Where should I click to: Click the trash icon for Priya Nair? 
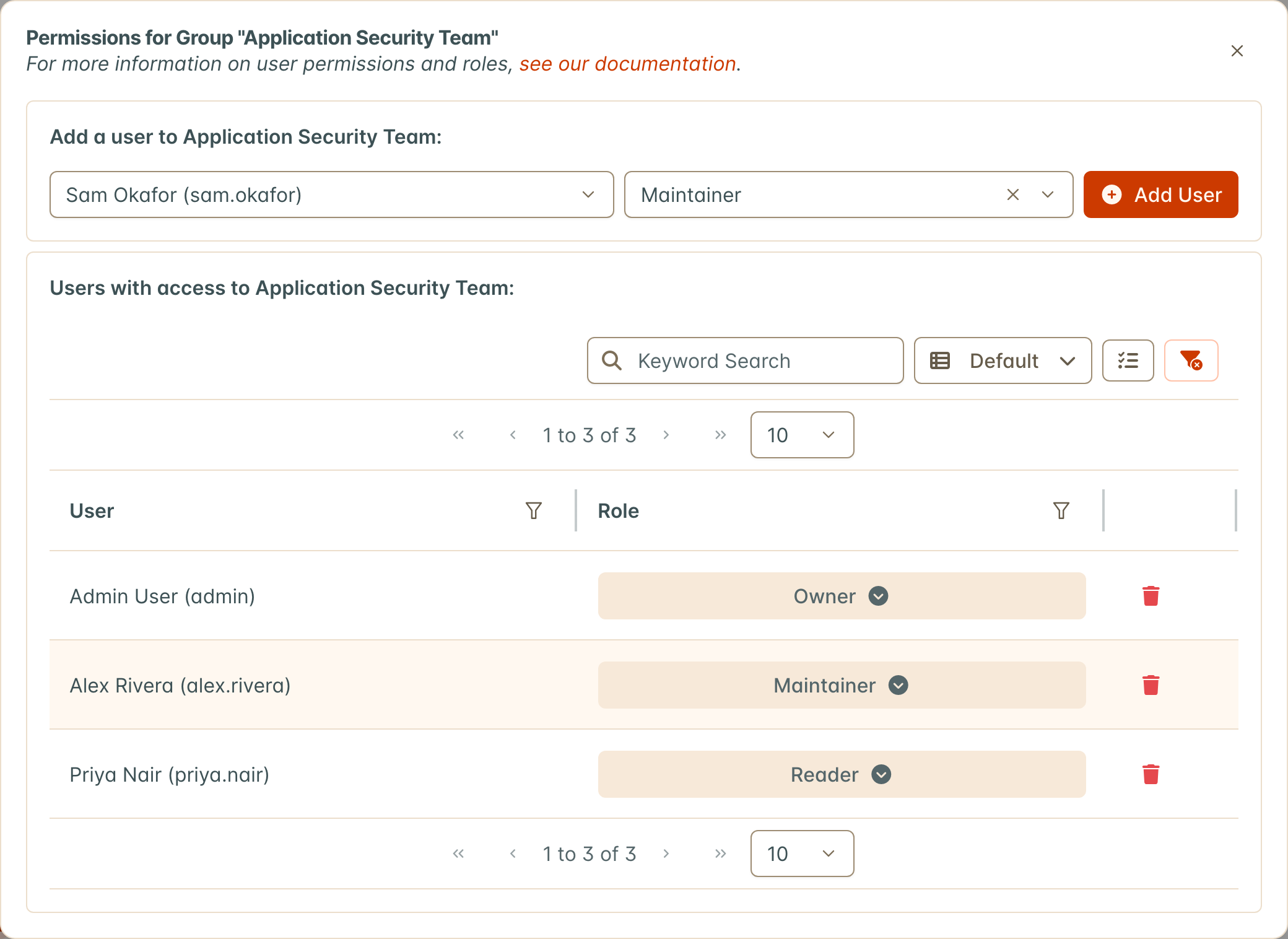1151,774
